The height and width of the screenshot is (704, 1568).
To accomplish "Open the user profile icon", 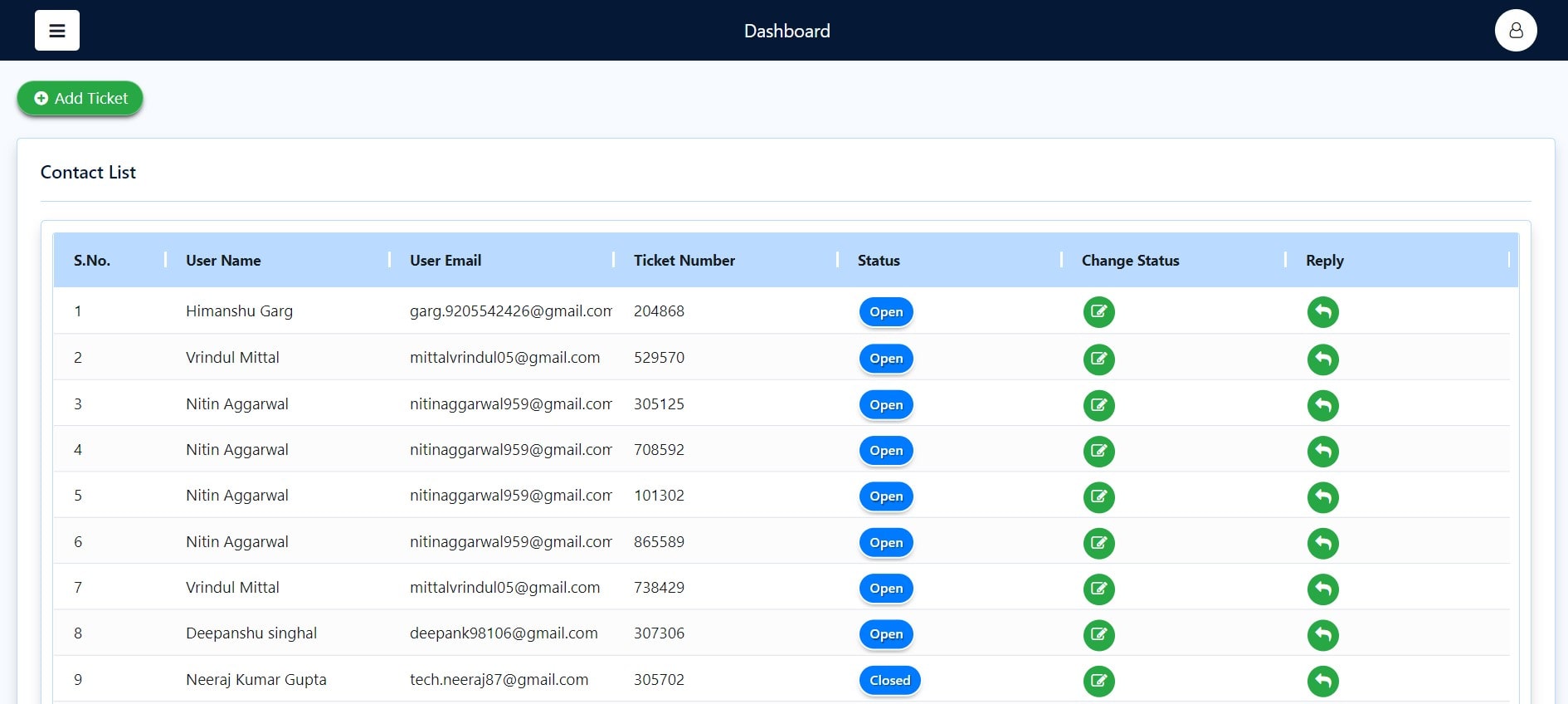I will click(1516, 31).
